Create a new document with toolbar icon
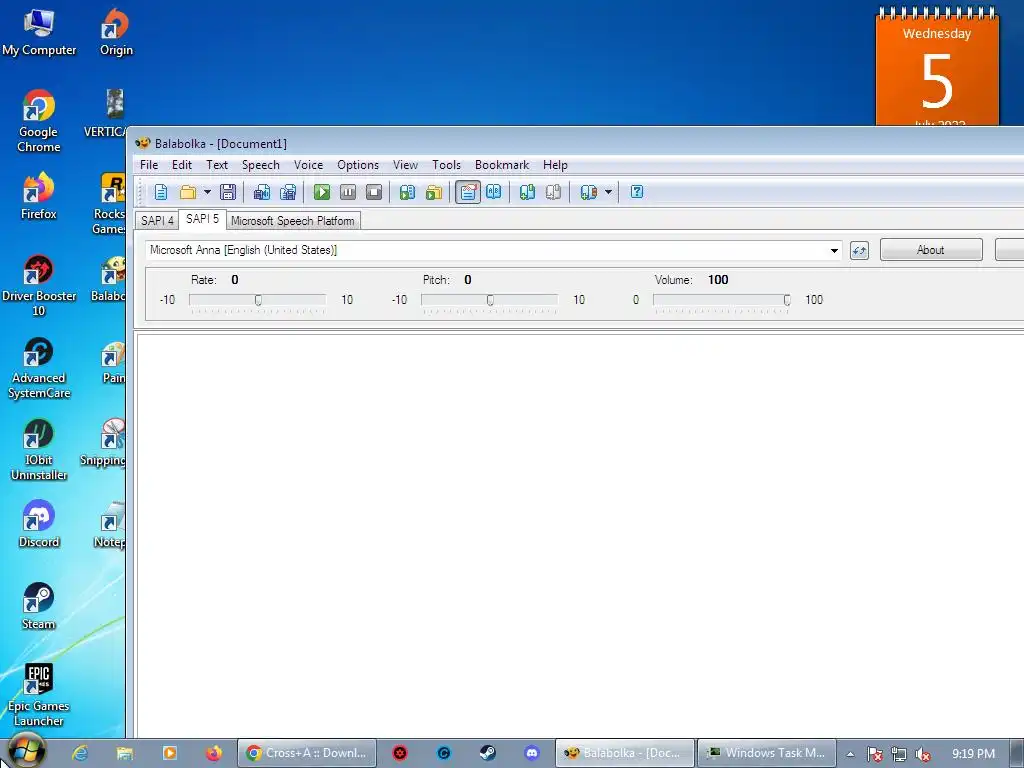 click(x=161, y=192)
